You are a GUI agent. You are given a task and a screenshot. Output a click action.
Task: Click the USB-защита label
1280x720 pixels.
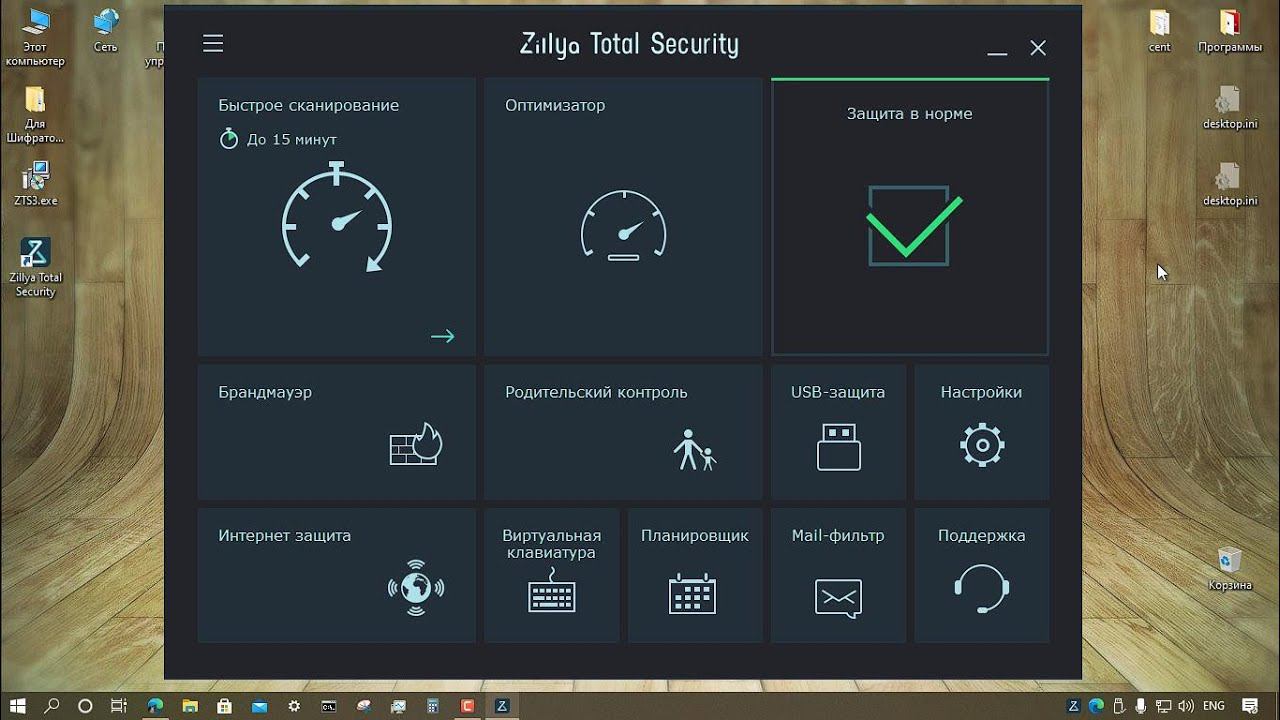pos(838,392)
